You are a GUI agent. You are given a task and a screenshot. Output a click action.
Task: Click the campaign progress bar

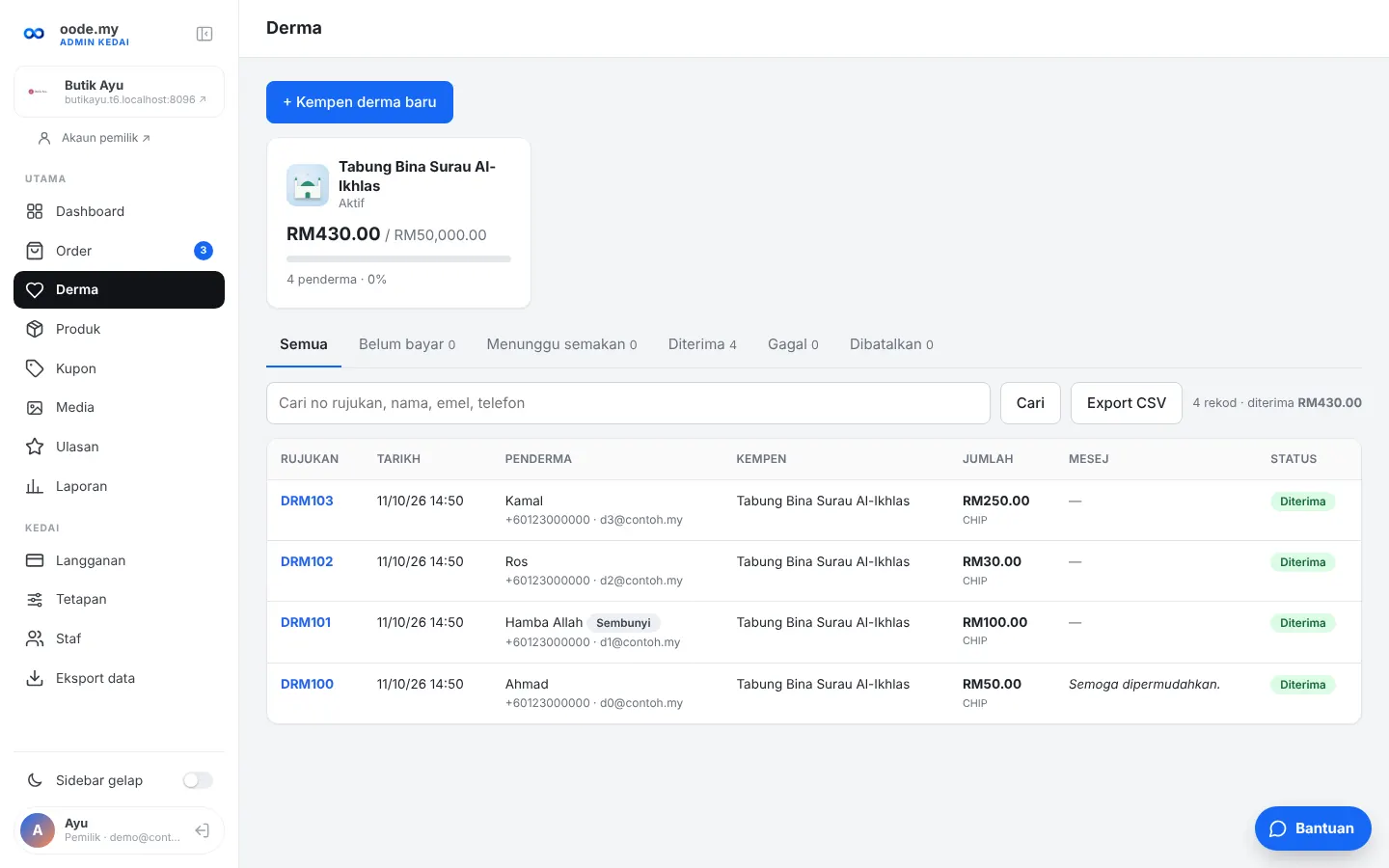click(x=398, y=258)
